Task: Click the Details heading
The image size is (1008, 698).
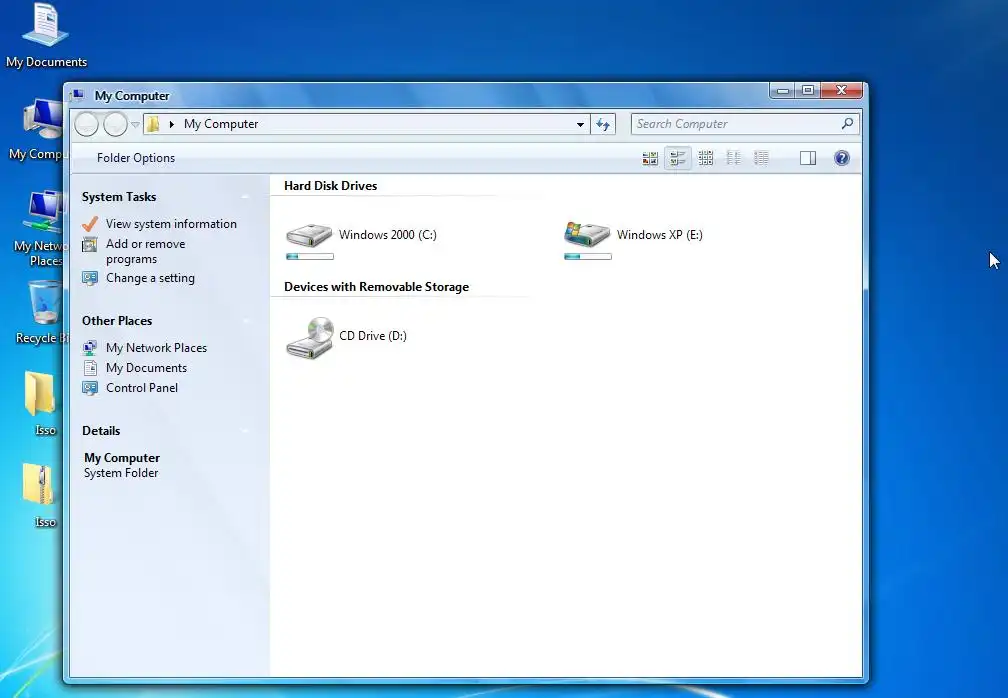Action: (101, 431)
